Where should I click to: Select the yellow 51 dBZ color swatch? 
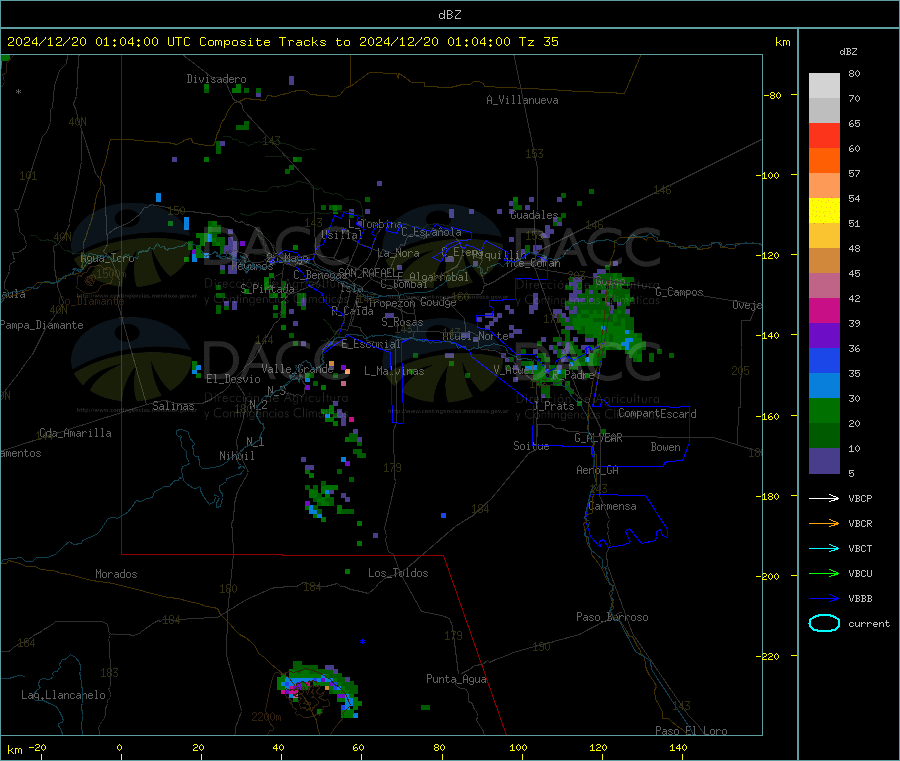tap(824, 211)
